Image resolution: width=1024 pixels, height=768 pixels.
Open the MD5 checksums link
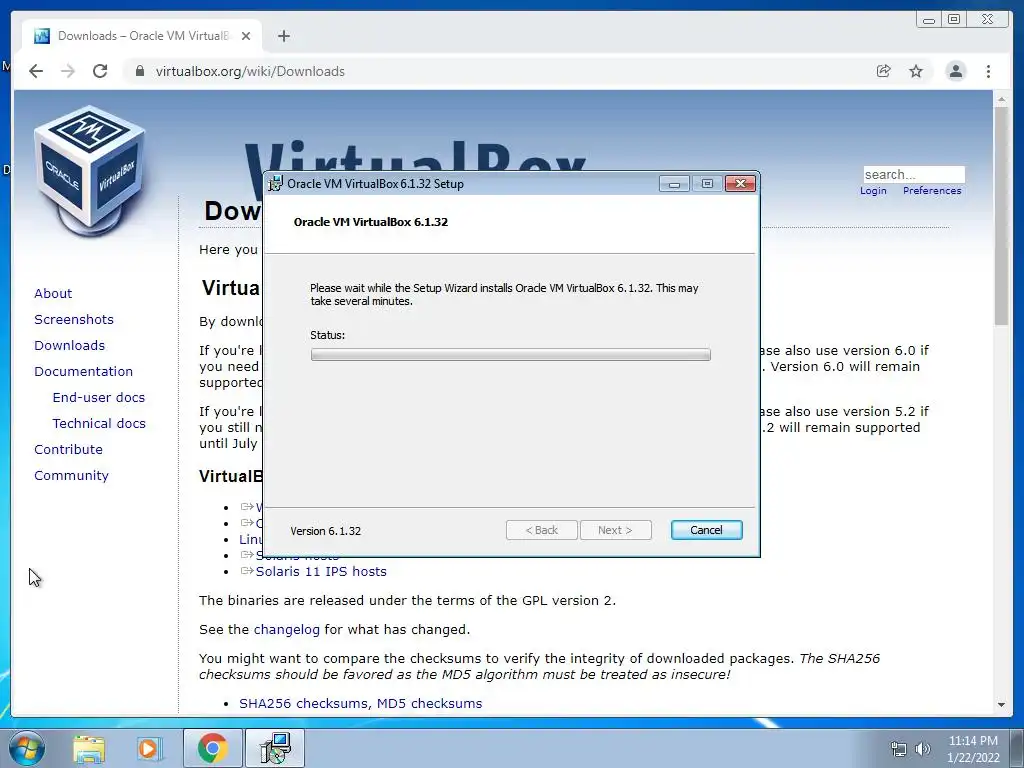[x=429, y=703]
